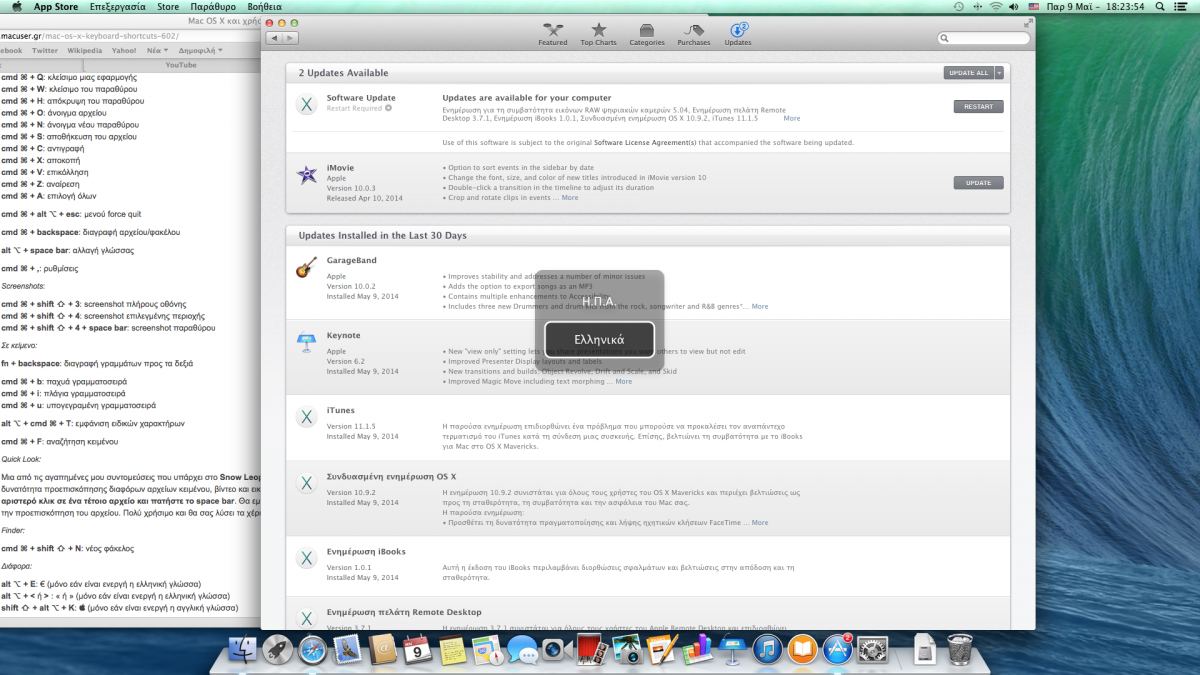Launch Safari from the Dock
1200x675 pixels.
(x=313, y=651)
